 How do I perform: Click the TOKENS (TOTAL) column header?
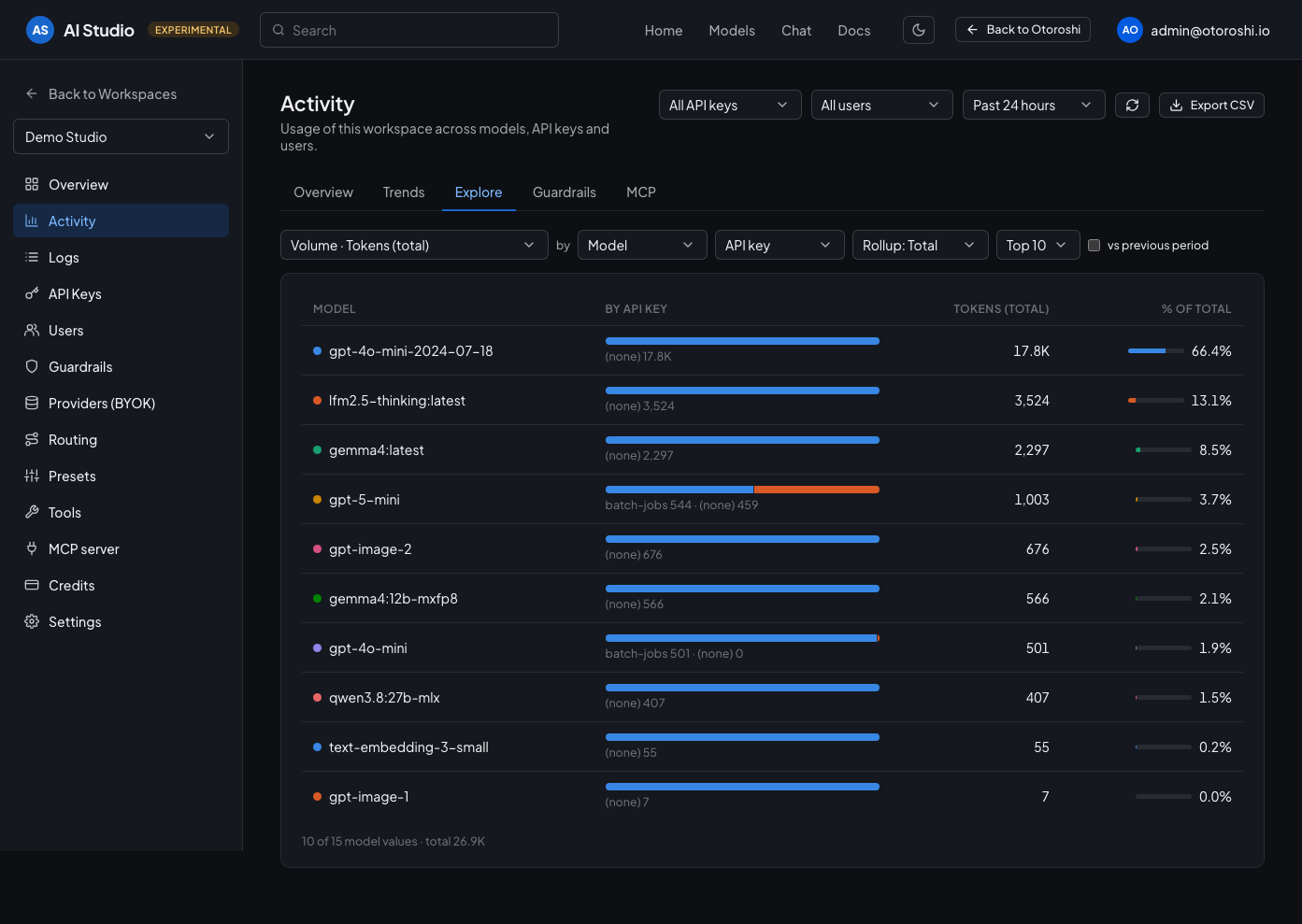click(1001, 308)
